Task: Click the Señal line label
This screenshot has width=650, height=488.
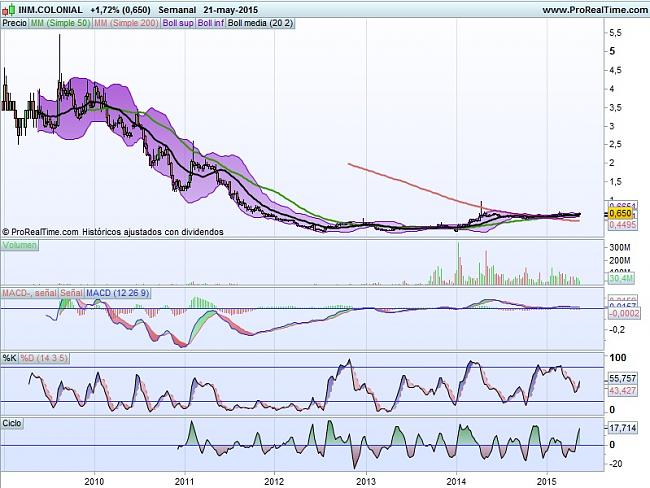Action: click(72, 293)
